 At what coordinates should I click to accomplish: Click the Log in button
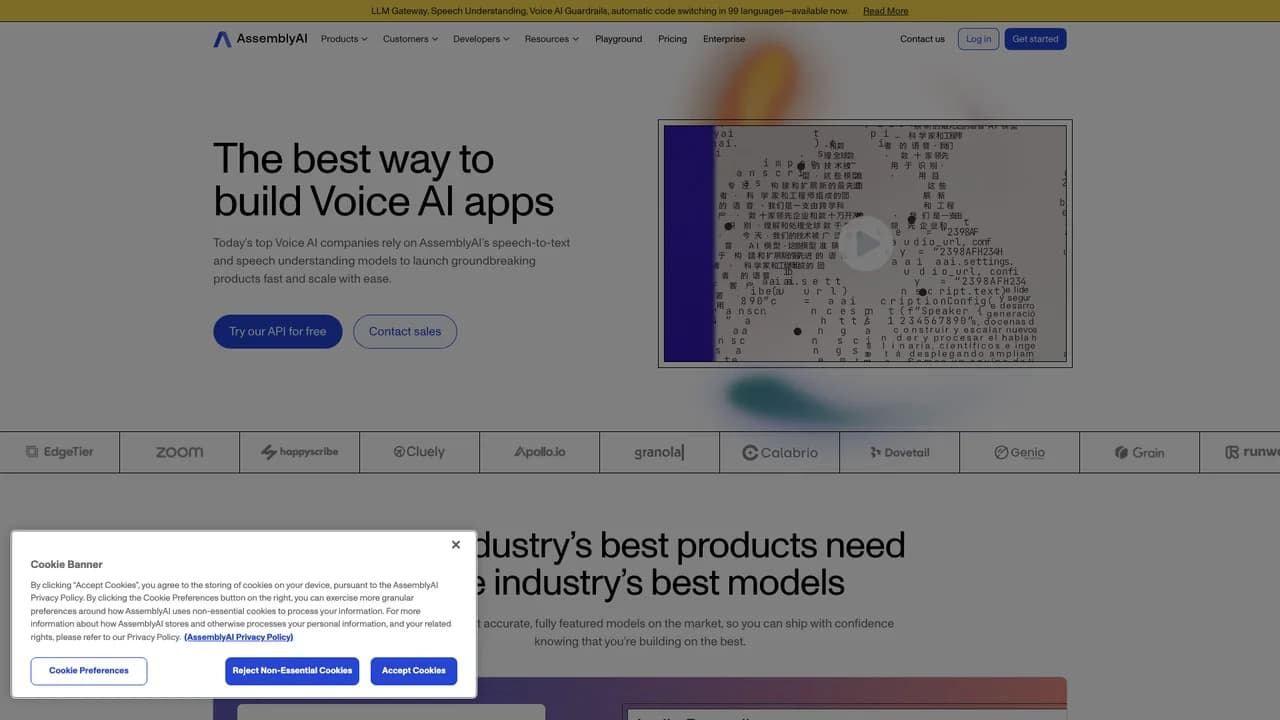point(978,39)
